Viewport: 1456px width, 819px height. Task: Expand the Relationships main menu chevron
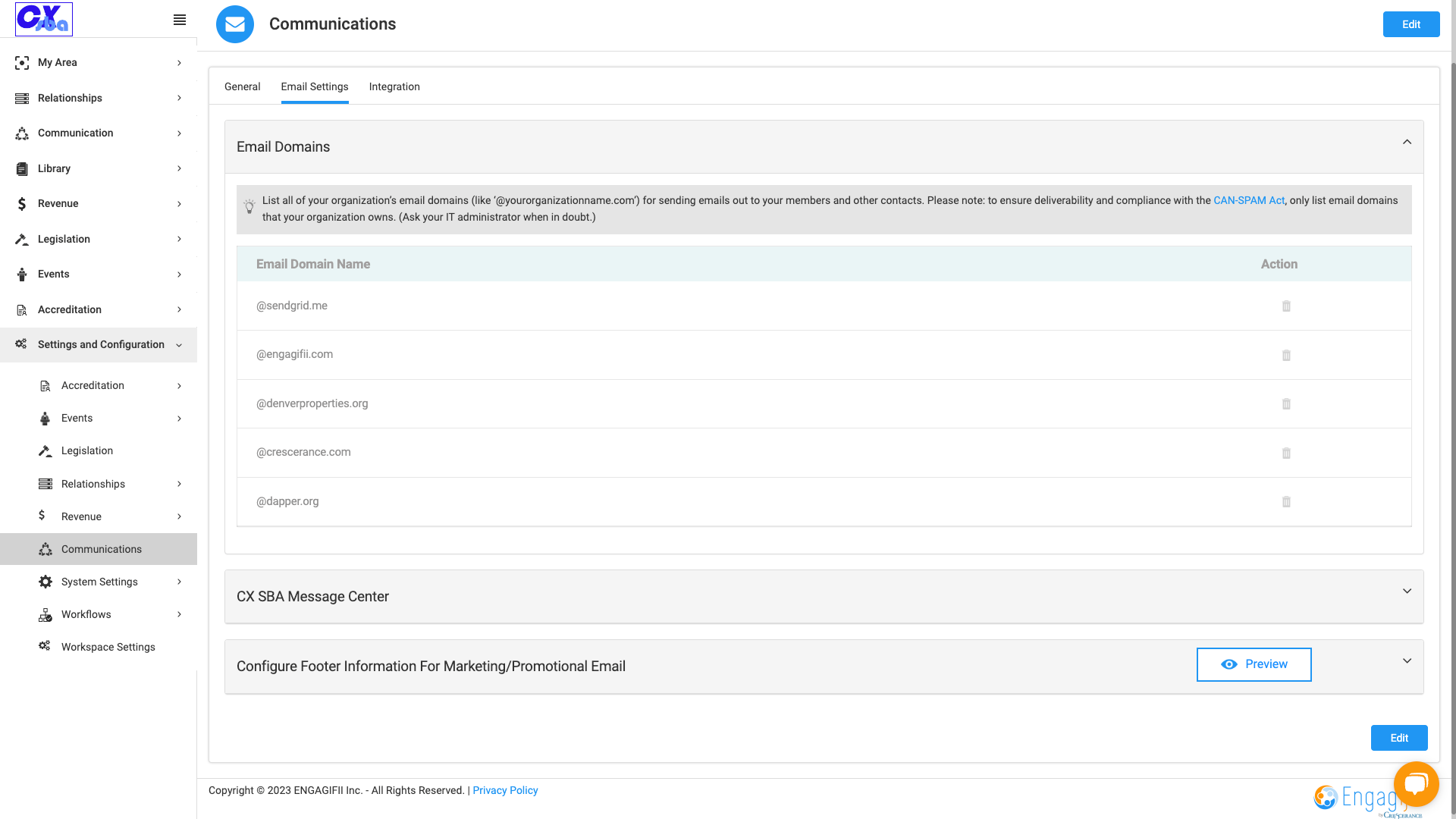[179, 98]
